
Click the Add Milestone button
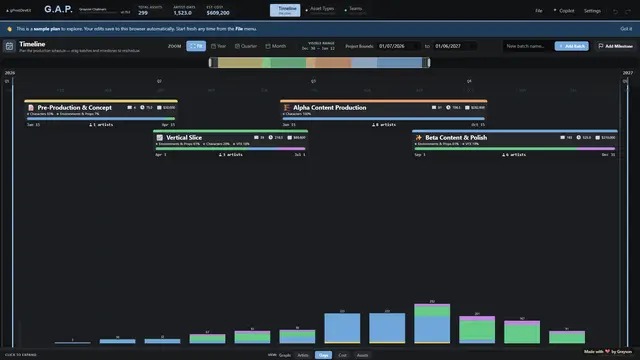[x=616, y=46]
